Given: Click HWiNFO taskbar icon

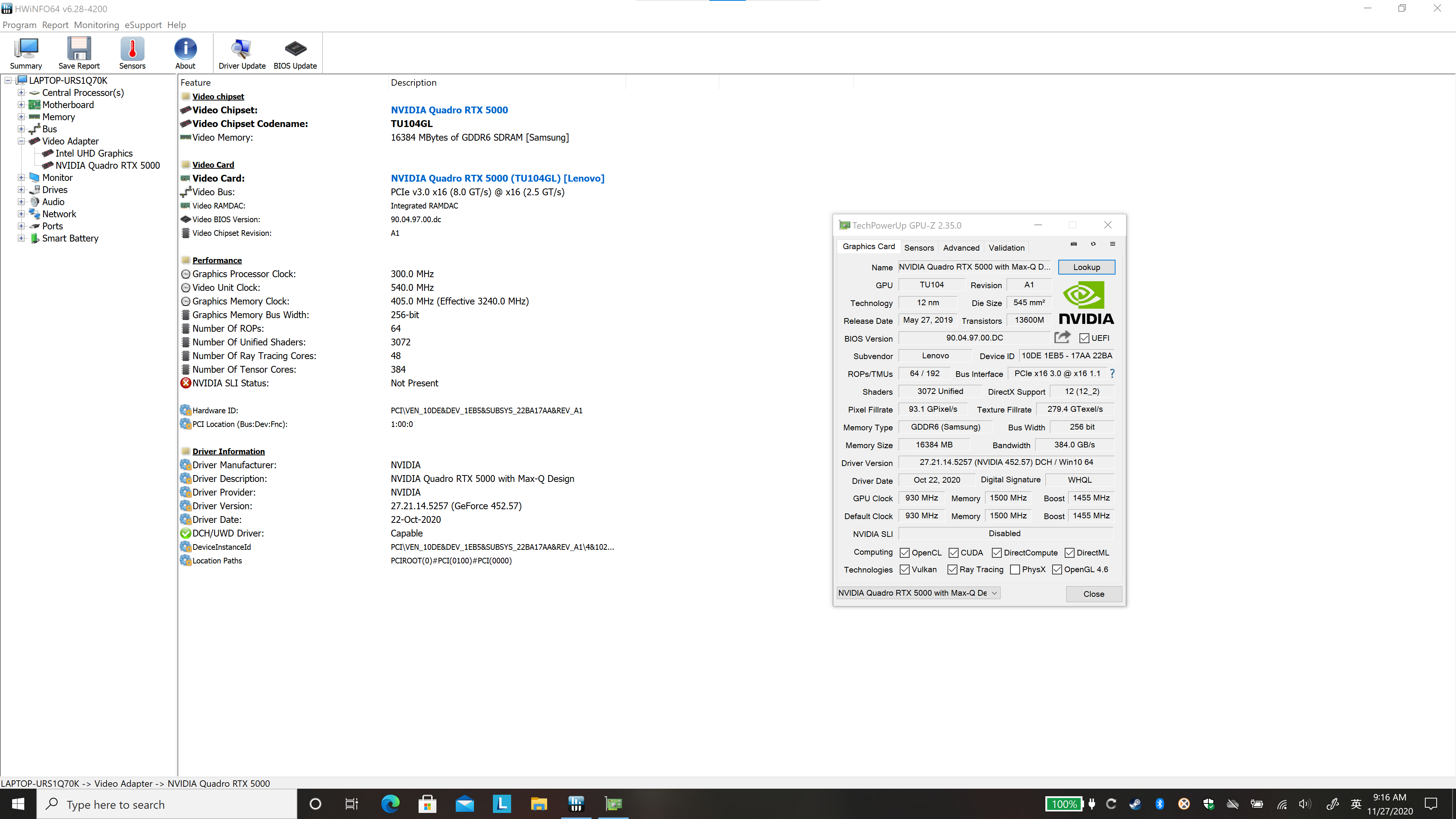Looking at the screenshot, I should click(576, 804).
